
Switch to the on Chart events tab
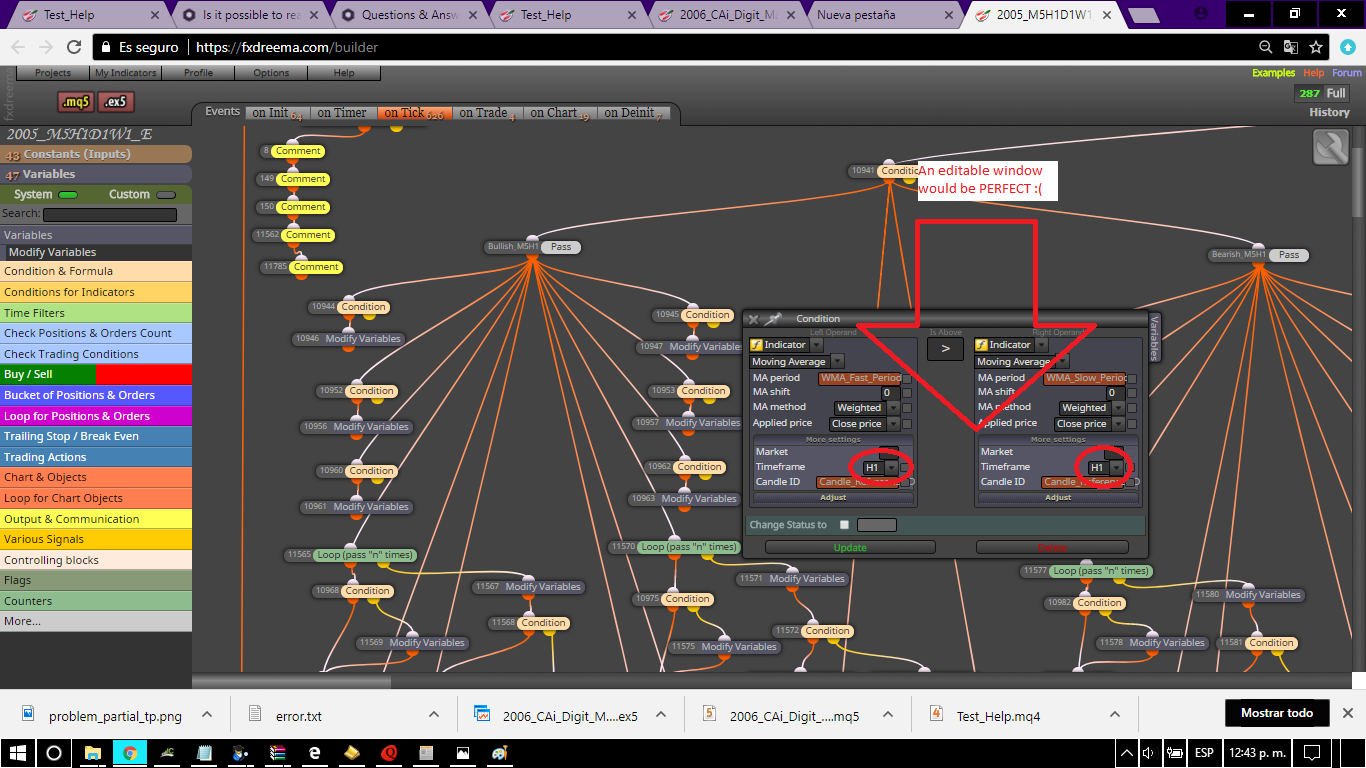pyautogui.click(x=560, y=113)
